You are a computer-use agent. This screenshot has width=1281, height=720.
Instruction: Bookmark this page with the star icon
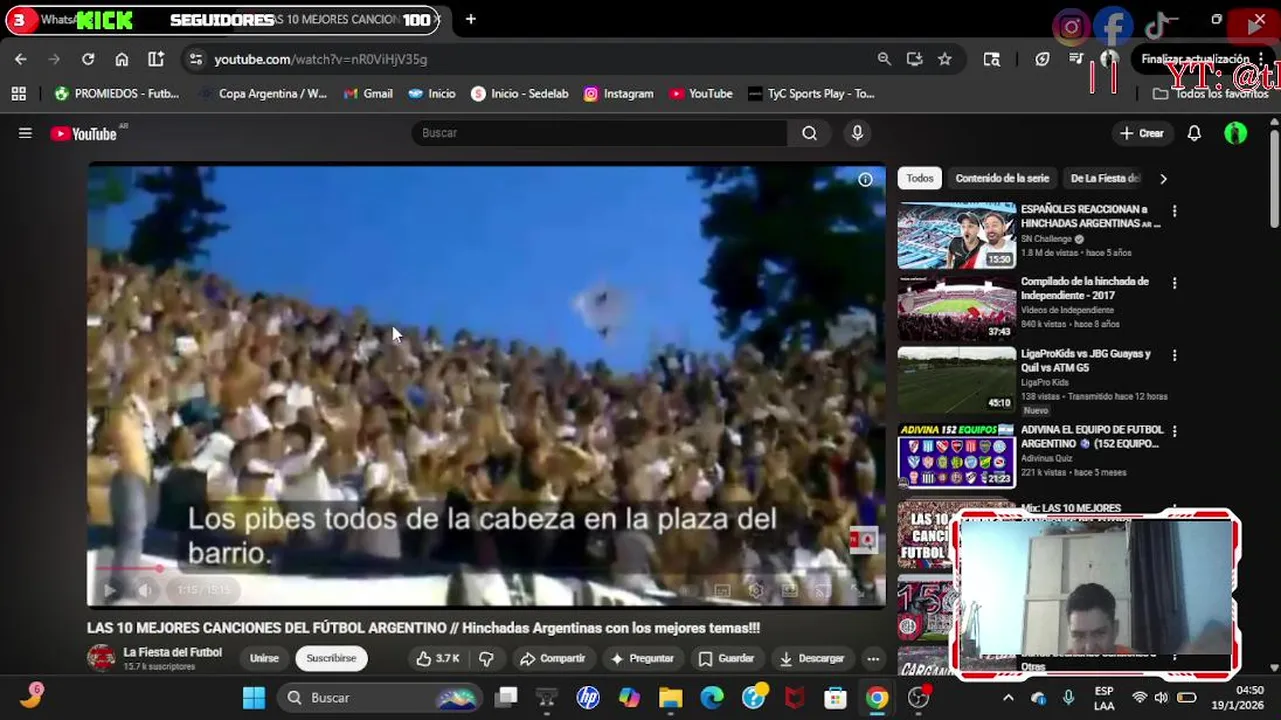(x=945, y=59)
